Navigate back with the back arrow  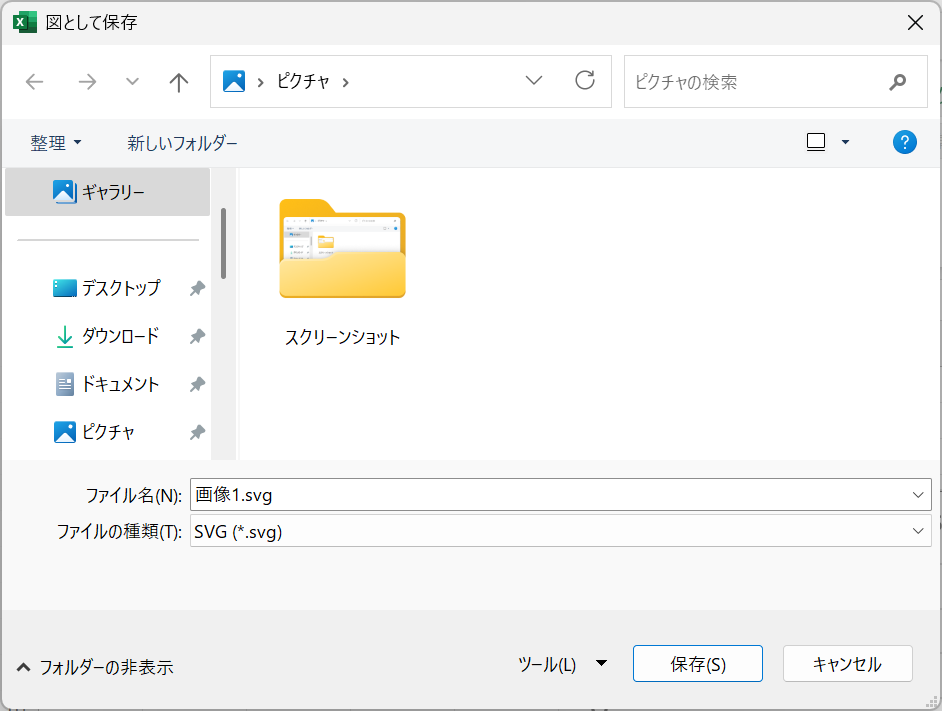point(35,82)
